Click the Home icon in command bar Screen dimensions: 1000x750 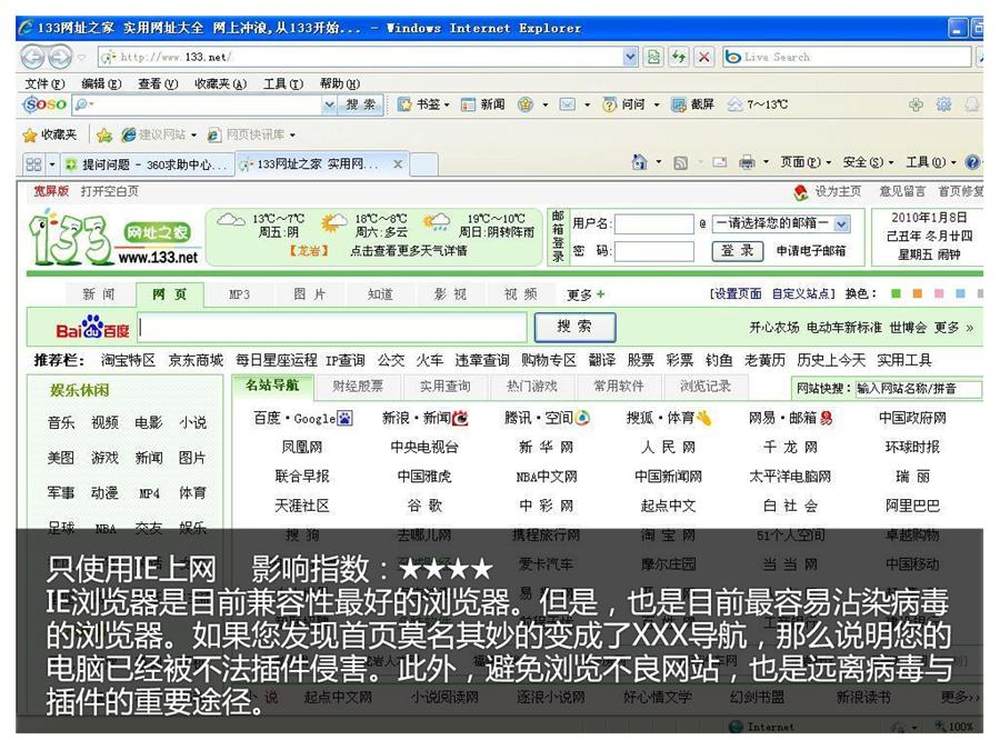click(x=639, y=163)
